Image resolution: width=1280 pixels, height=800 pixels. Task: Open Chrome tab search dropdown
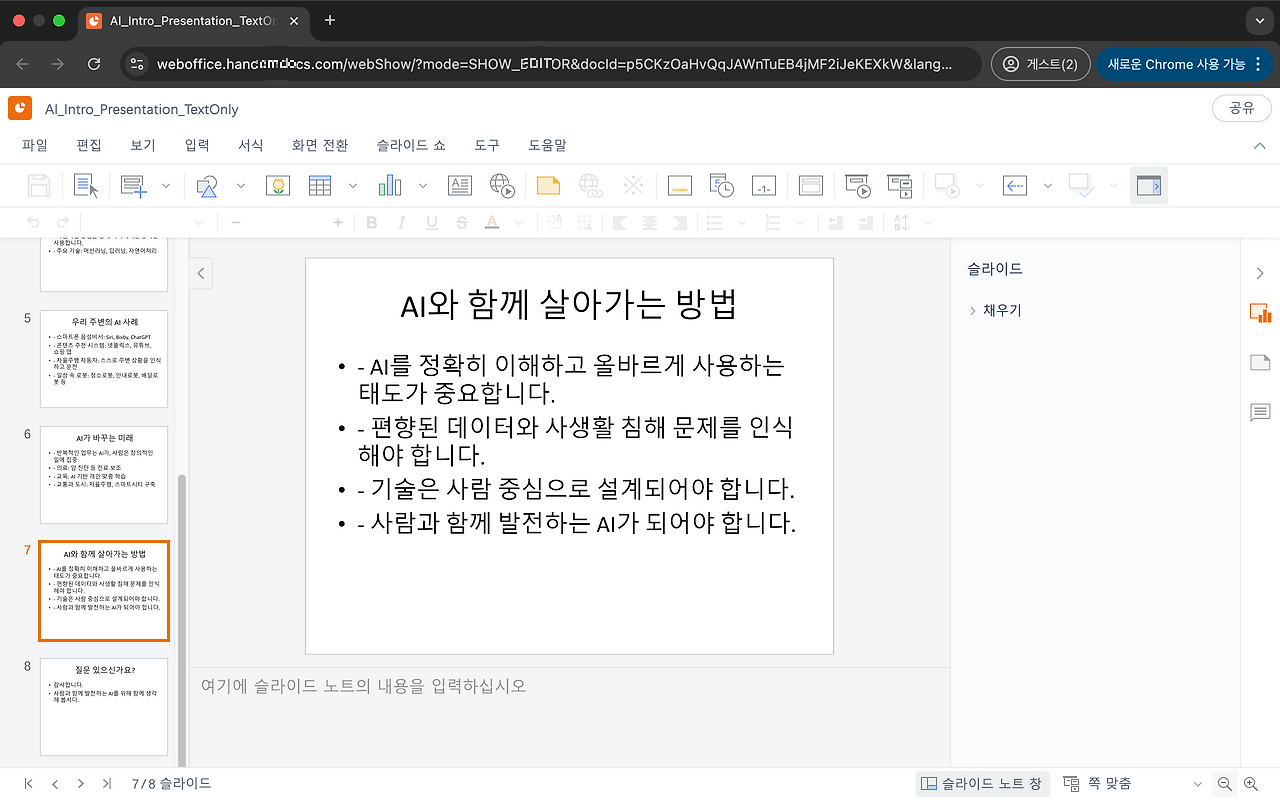tap(1259, 20)
